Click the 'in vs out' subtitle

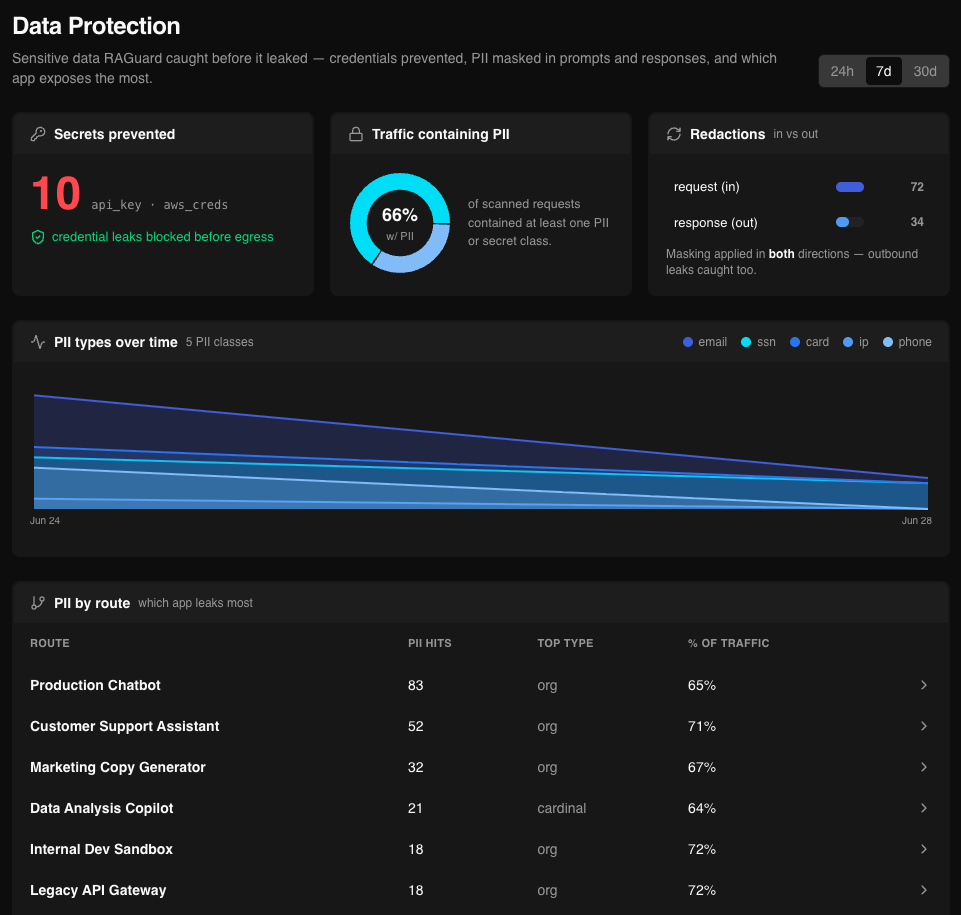(796, 134)
